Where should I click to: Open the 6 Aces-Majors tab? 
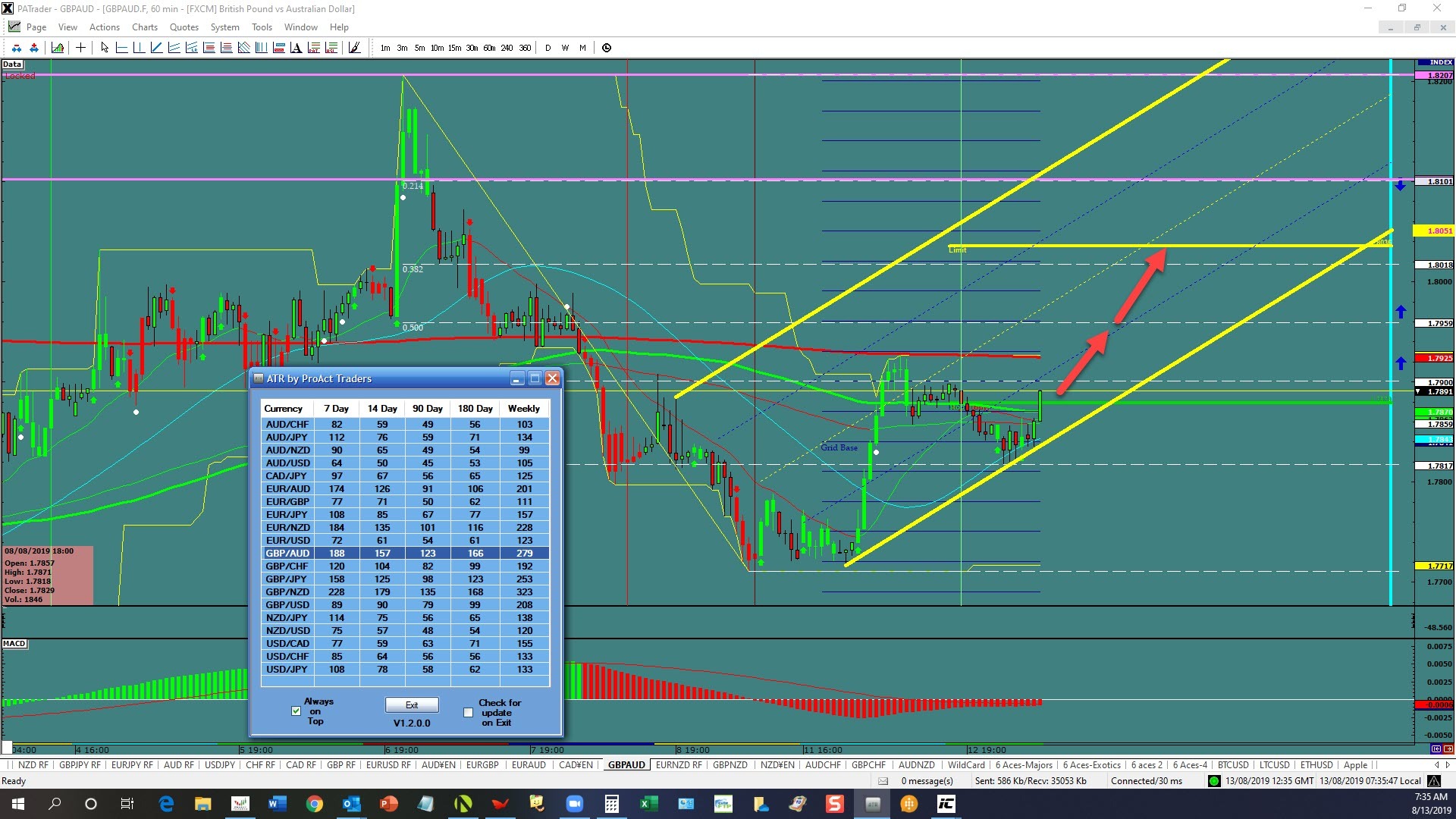(1024, 765)
